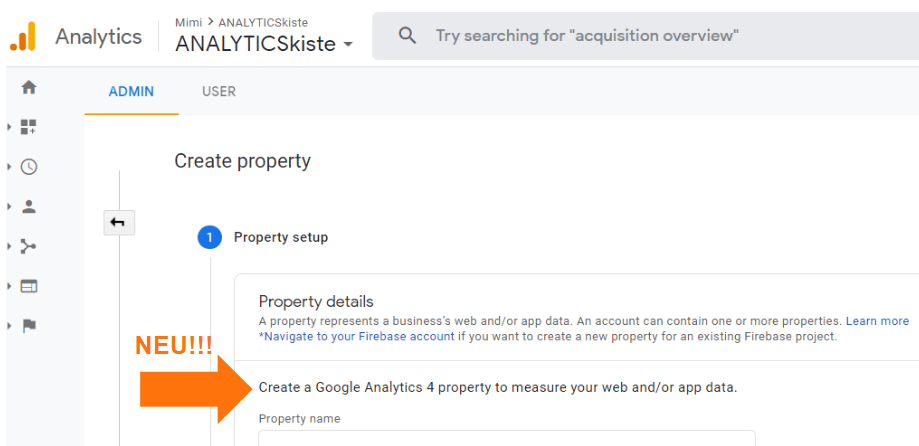Click the Property name input field
The image size is (919, 446).
click(506, 438)
